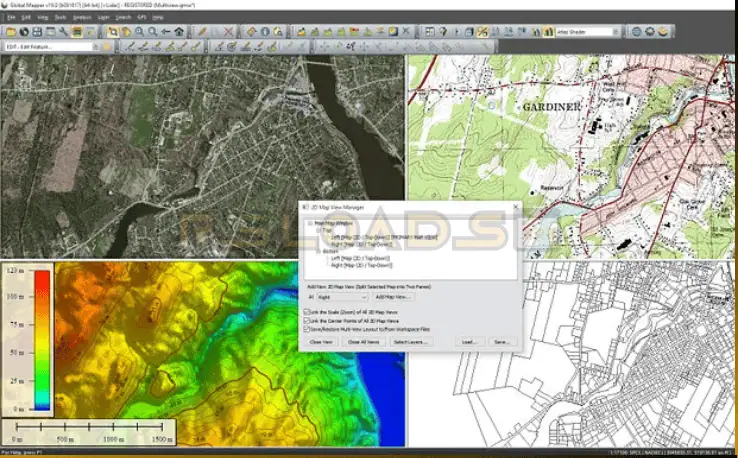Click the red X delete icon
Viewport: 738px width, 458px height.
[229, 32]
